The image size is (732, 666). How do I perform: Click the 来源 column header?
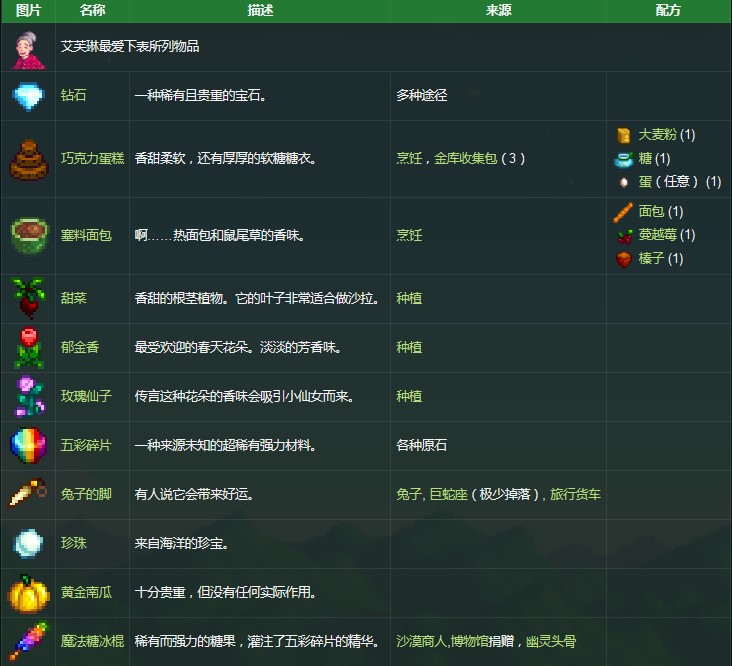(498, 10)
